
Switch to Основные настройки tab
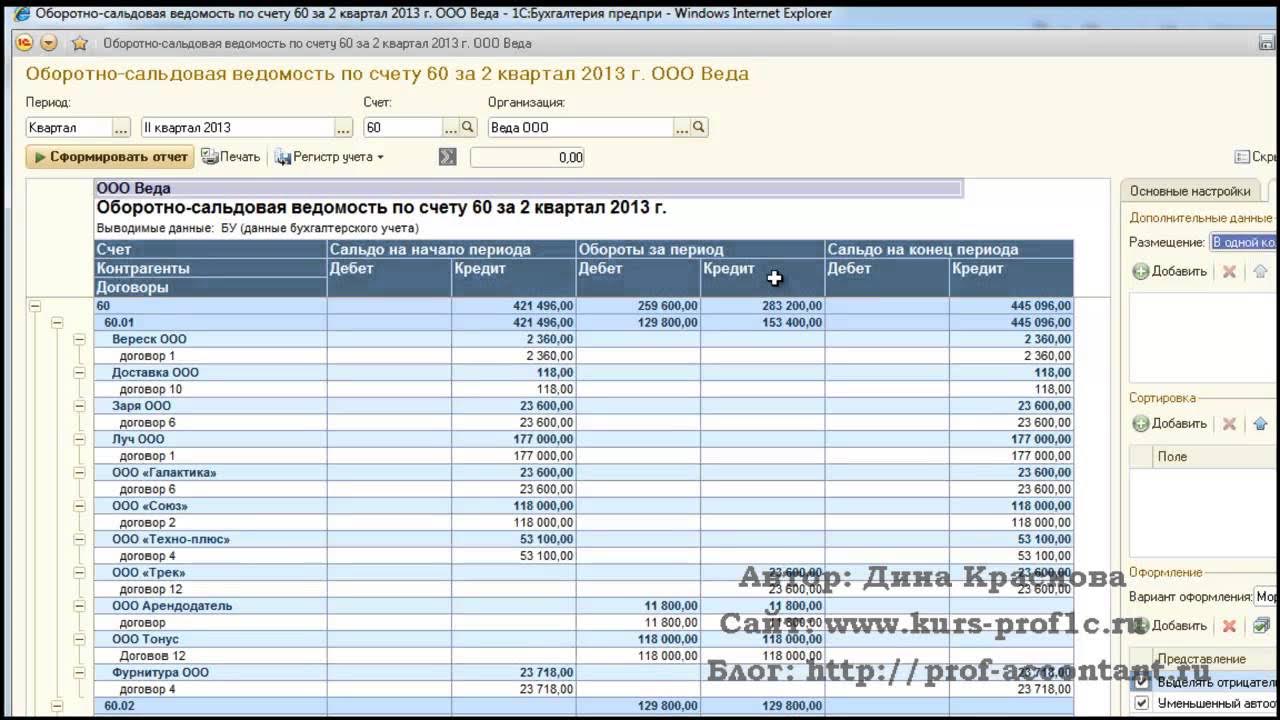click(1190, 191)
